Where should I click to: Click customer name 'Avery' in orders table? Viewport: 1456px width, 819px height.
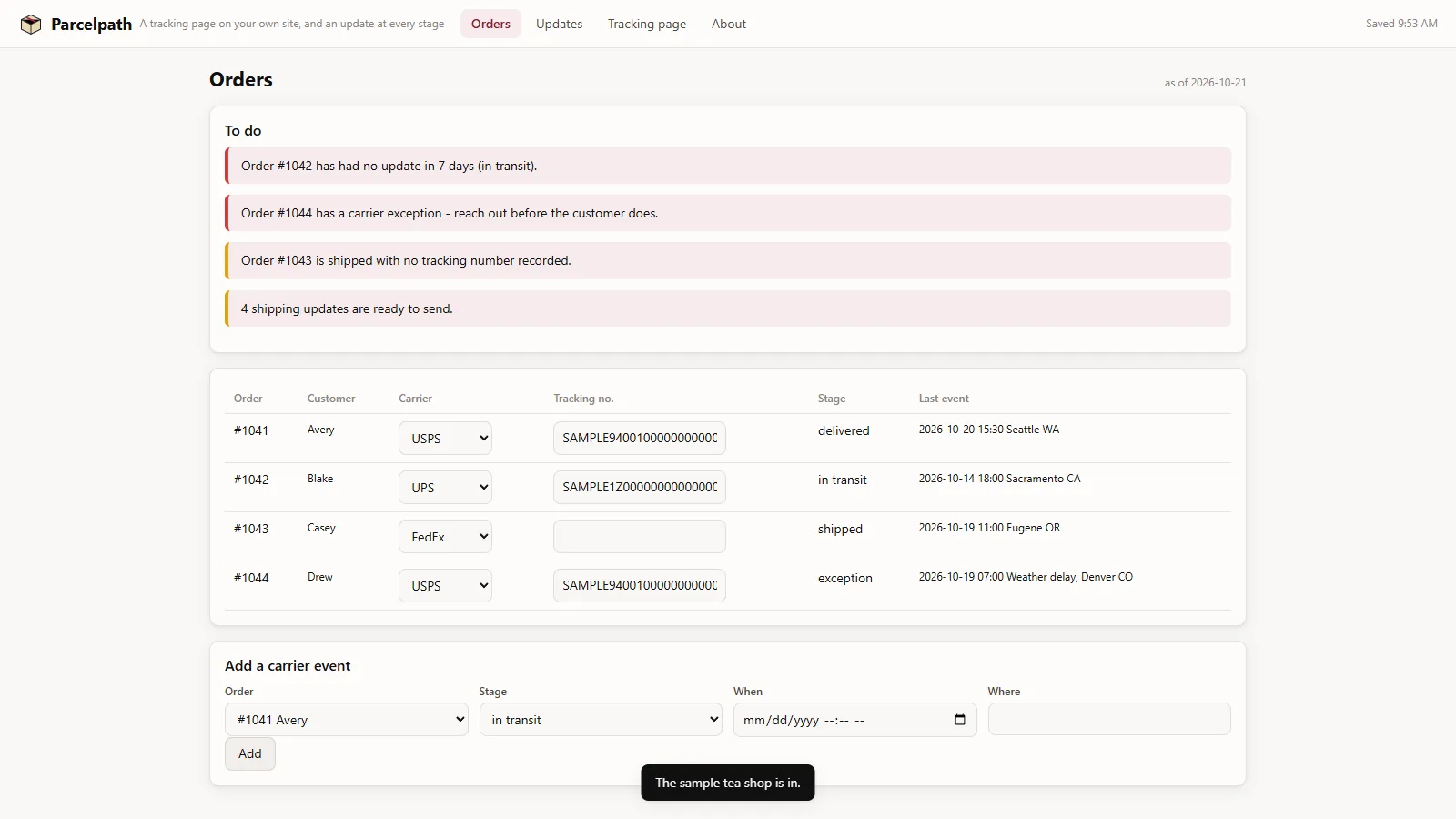[321, 430]
